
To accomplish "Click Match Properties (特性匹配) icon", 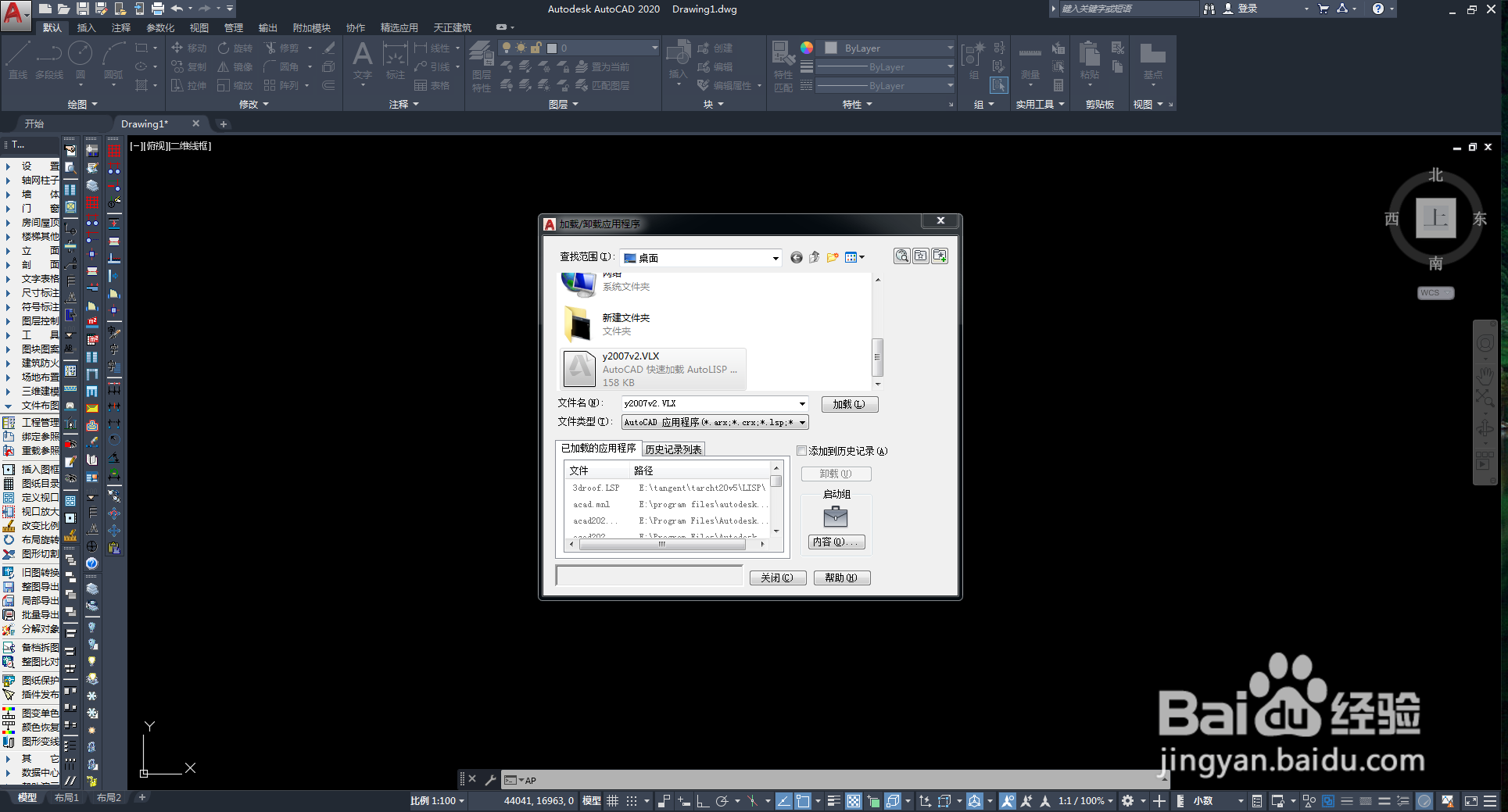I will click(x=783, y=66).
